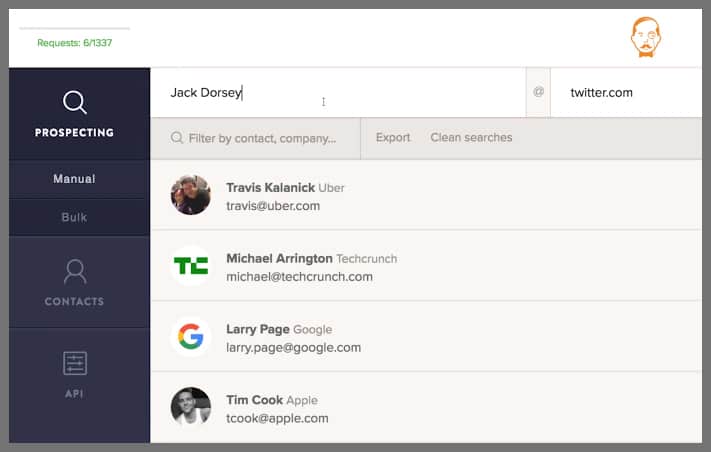
Task: Open the Contacts person icon
Action: [75, 271]
